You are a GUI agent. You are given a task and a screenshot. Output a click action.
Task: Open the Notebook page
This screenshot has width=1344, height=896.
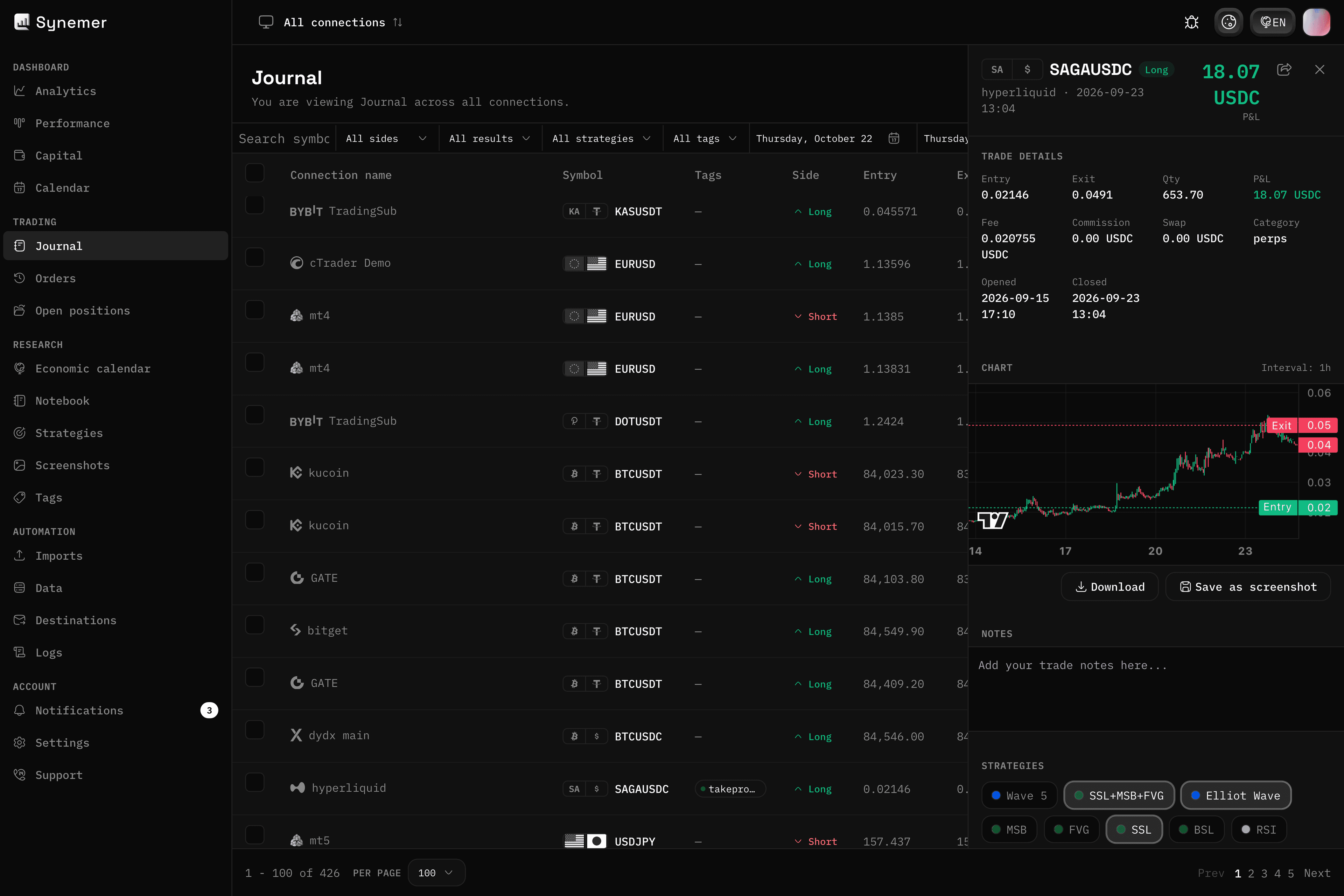pos(115,400)
